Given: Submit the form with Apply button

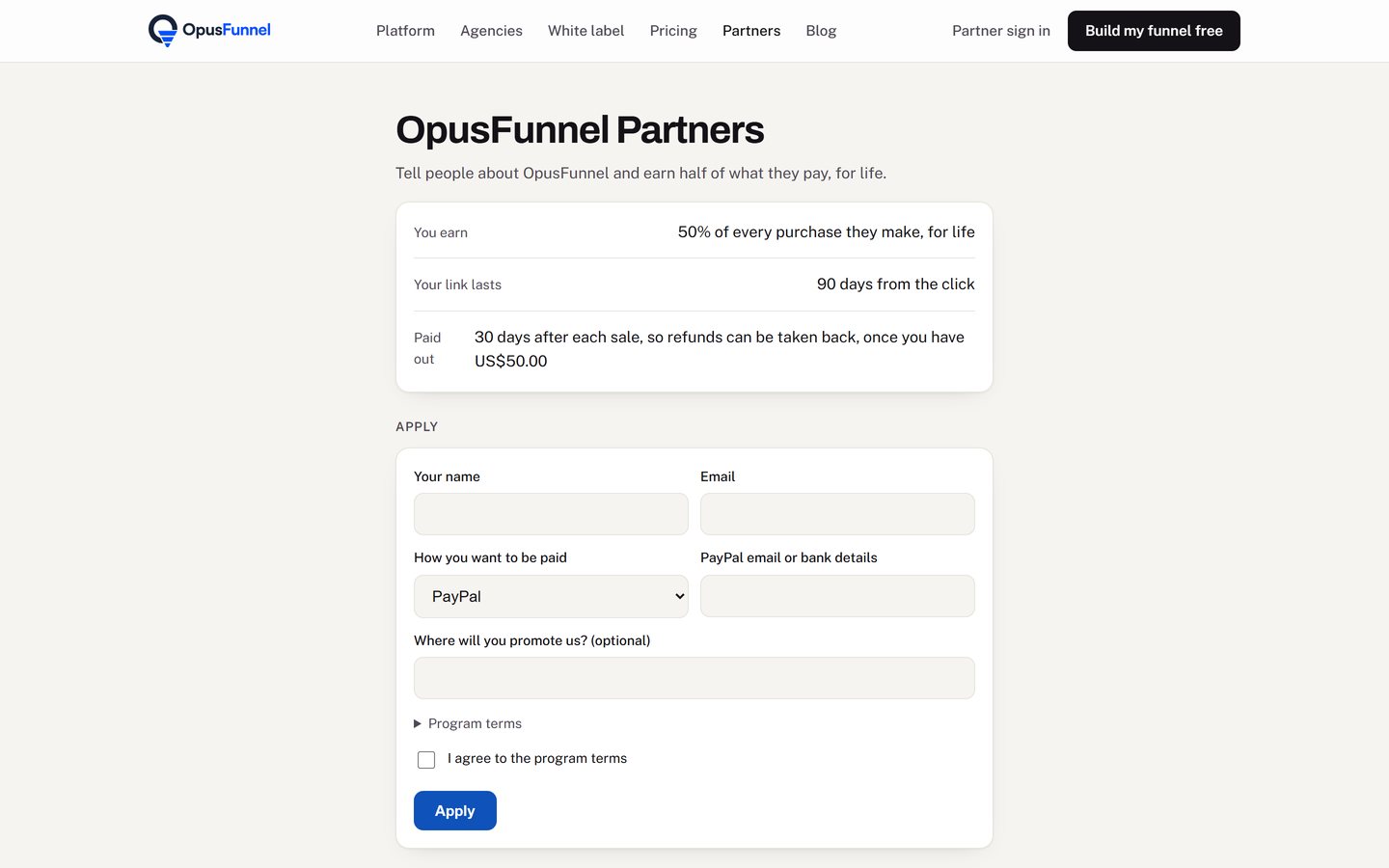Looking at the screenshot, I should [x=455, y=811].
